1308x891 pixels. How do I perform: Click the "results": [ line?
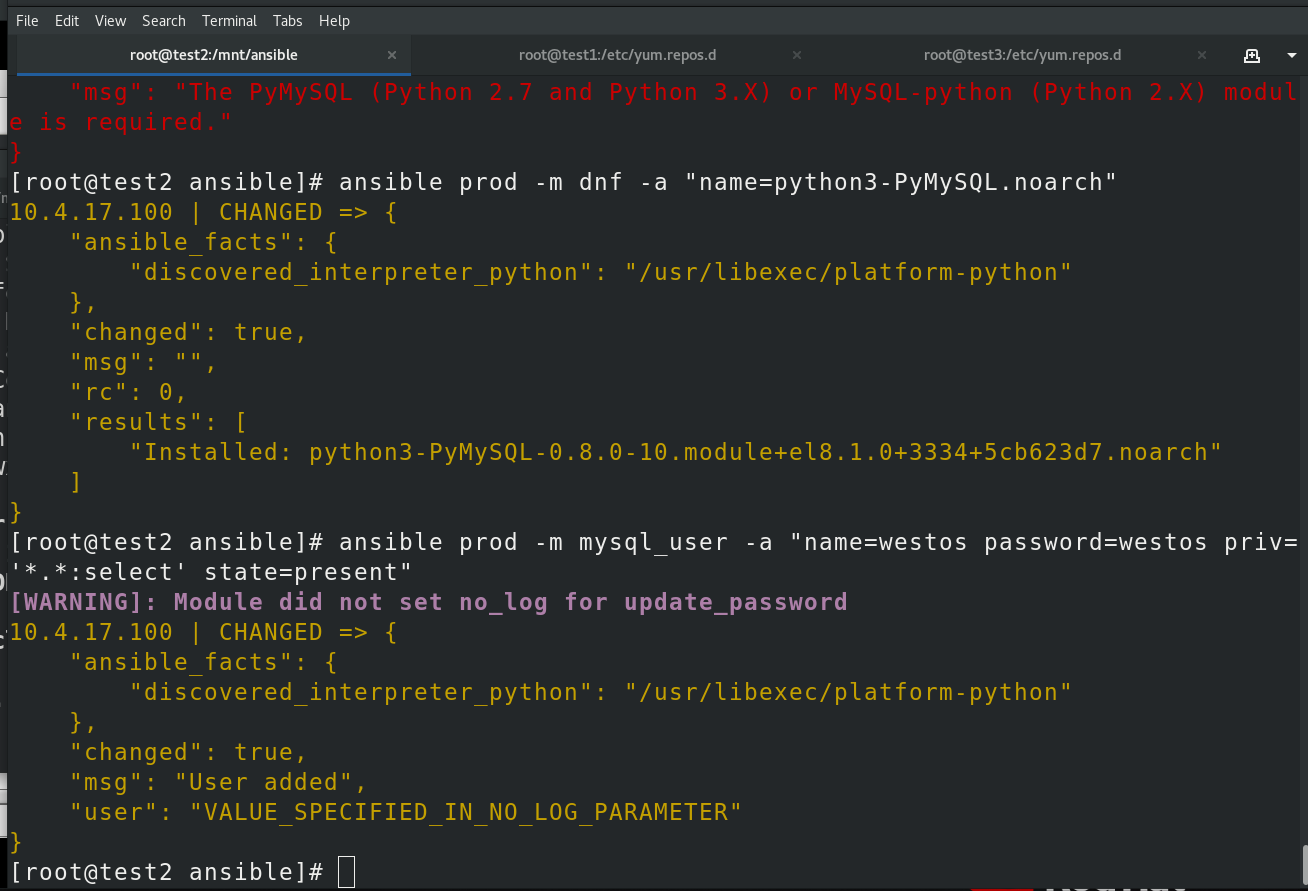point(159,422)
